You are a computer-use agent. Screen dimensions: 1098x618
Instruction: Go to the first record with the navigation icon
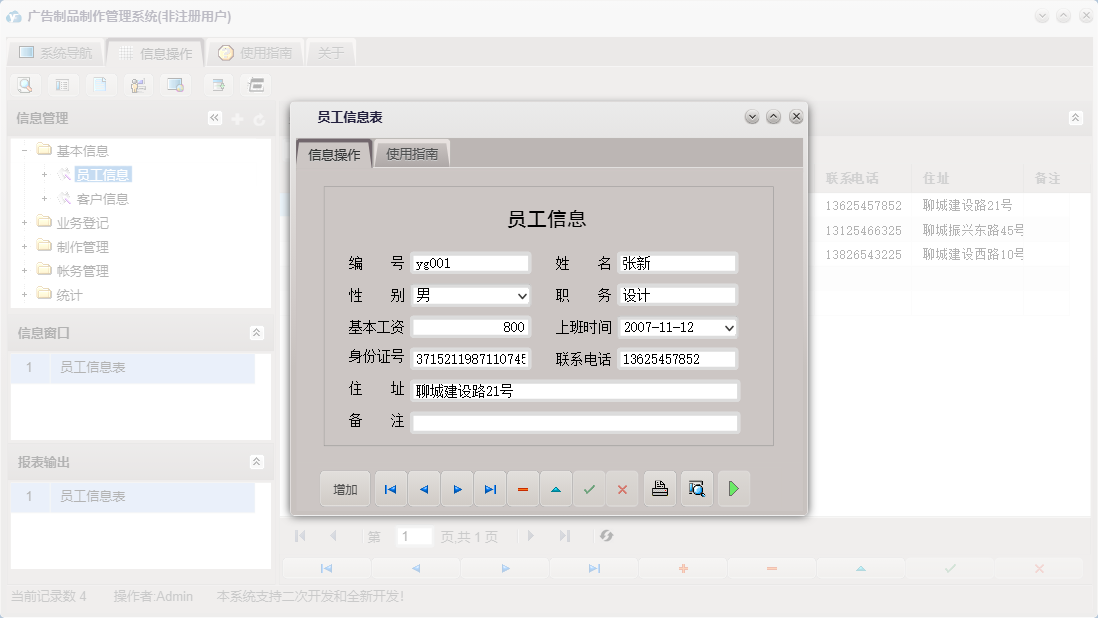pos(390,488)
